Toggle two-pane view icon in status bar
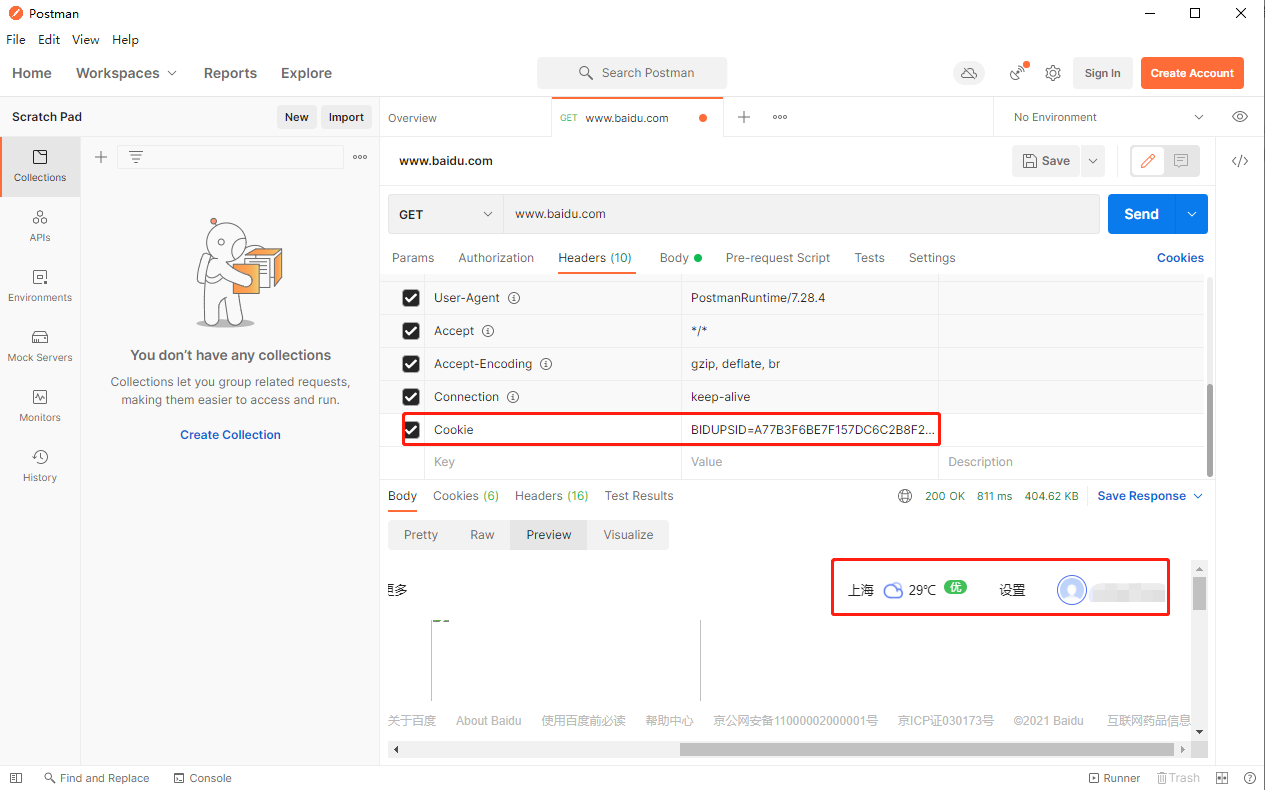Viewport: 1265px width, 790px height. click(x=1222, y=778)
